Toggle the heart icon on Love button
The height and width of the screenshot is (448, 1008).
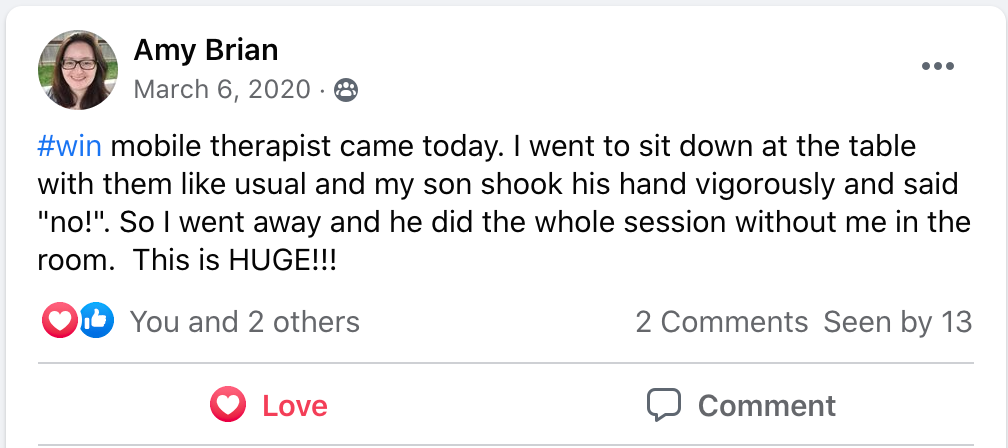pos(228,405)
